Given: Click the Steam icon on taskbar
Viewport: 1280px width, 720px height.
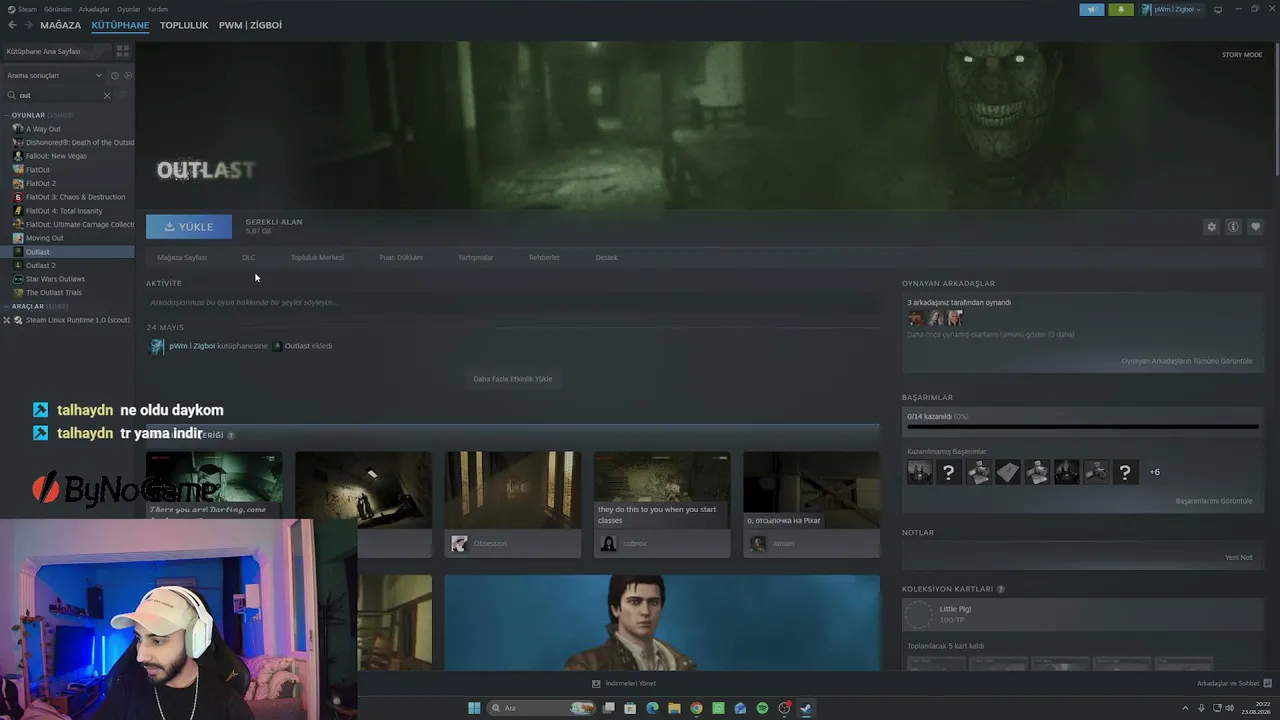Looking at the screenshot, I should click(806, 708).
